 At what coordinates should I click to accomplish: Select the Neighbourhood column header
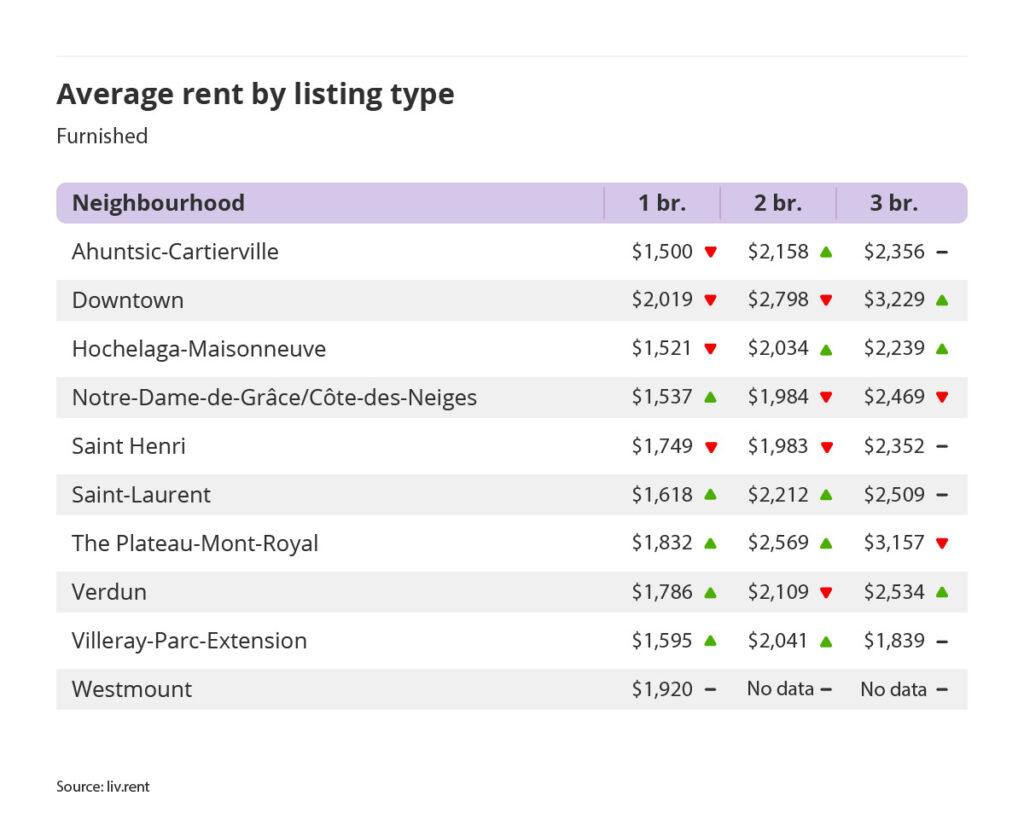(158, 203)
